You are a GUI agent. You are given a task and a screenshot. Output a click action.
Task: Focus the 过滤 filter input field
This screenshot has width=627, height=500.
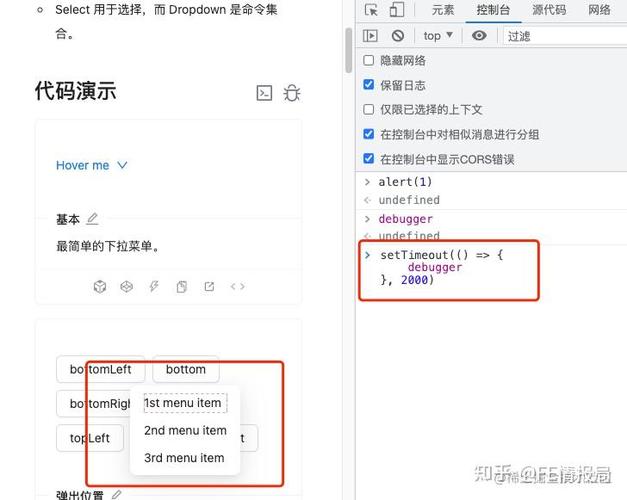565,36
